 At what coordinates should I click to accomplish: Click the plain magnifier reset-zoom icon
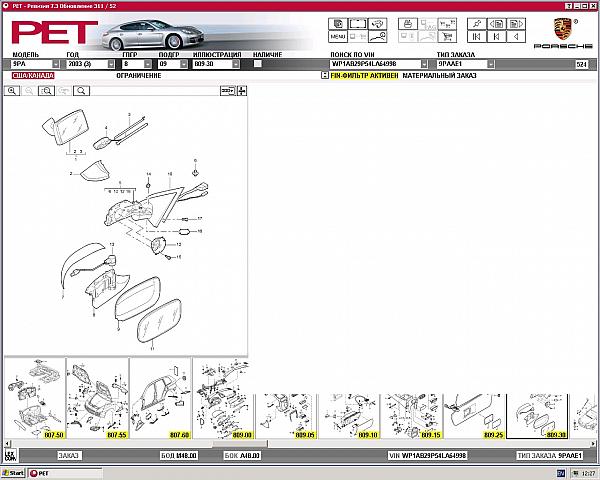81,91
